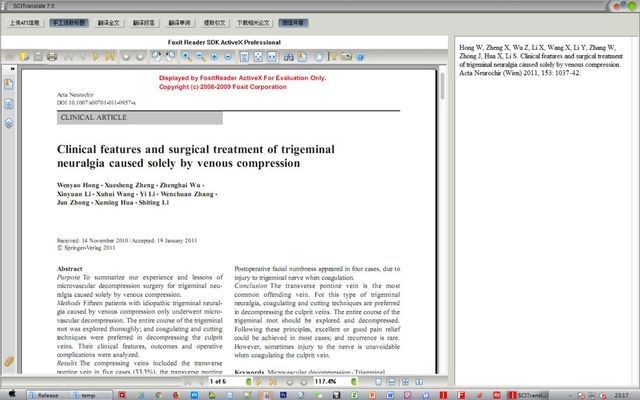Viewport: 640px width, 400px height.
Task: Click the binoculars find icon
Action: tap(289, 57)
